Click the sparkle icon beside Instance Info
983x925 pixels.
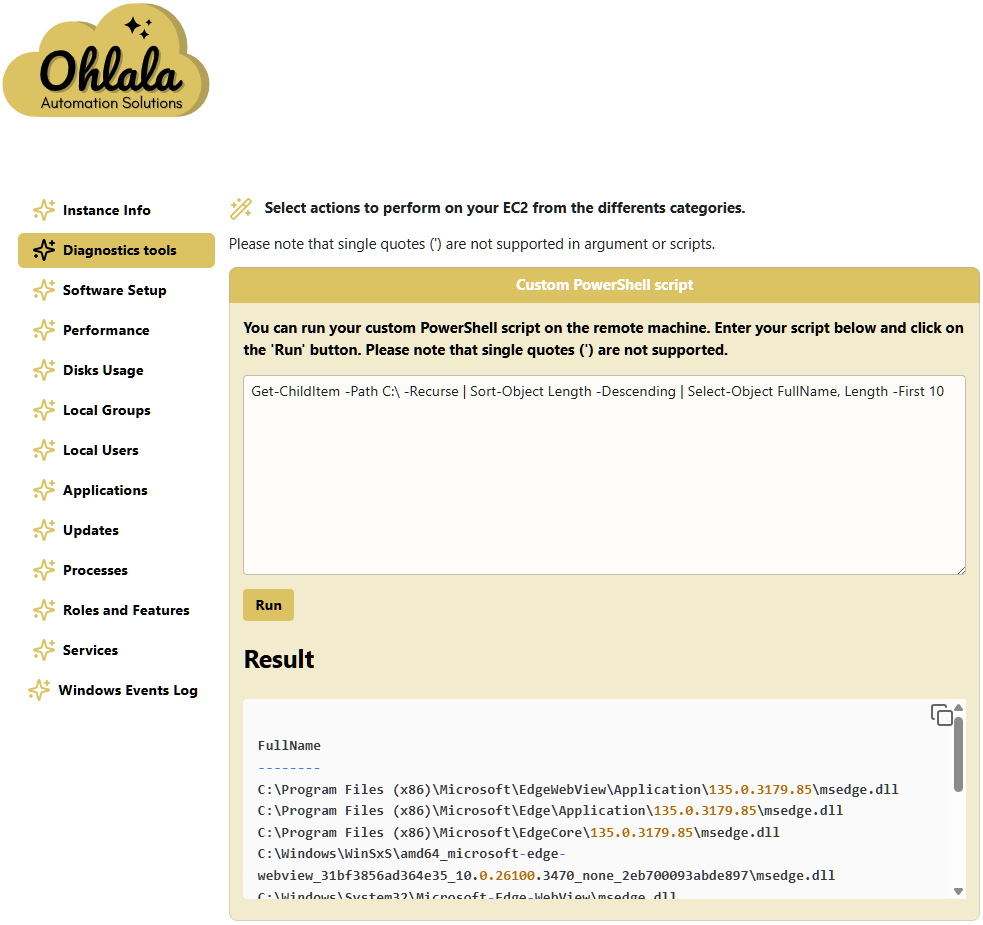(x=44, y=210)
